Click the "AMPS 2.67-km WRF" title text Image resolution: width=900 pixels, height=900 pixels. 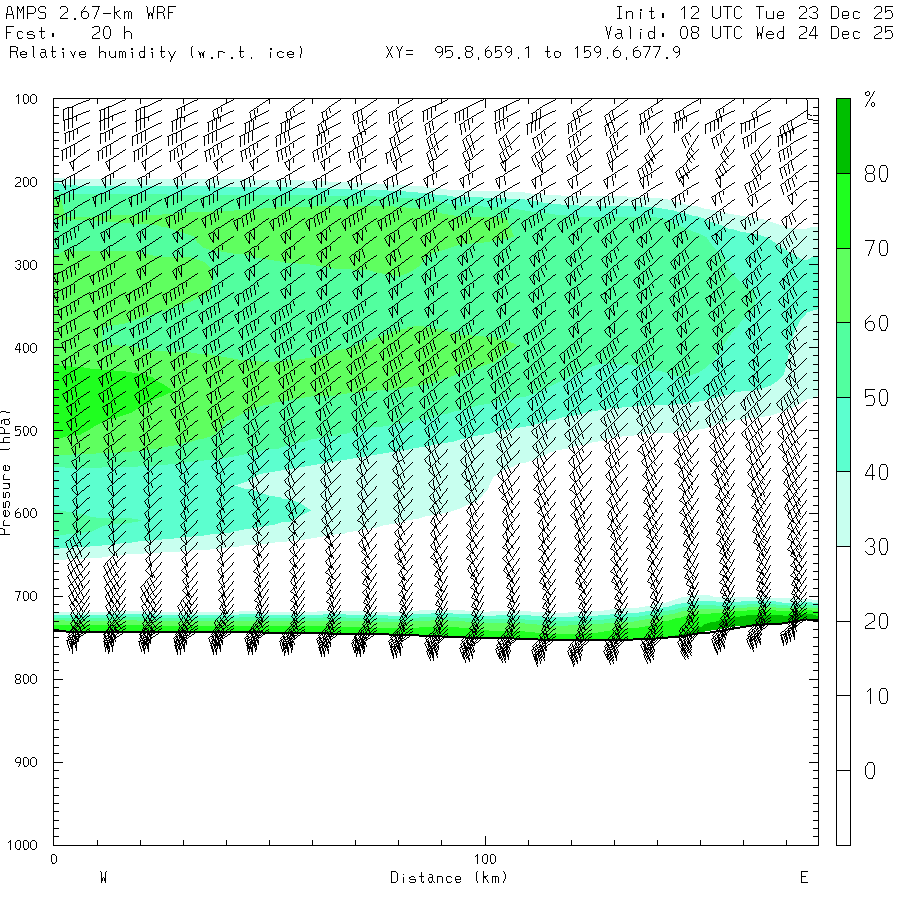[90, 13]
